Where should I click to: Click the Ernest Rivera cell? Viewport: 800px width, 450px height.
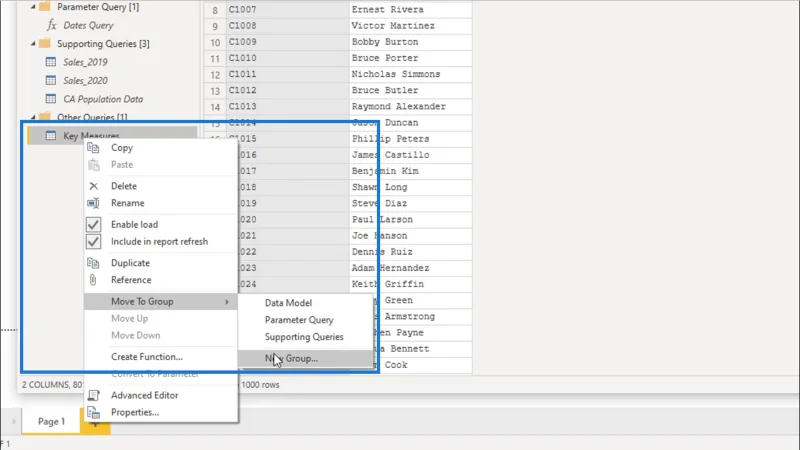pos(411,9)
